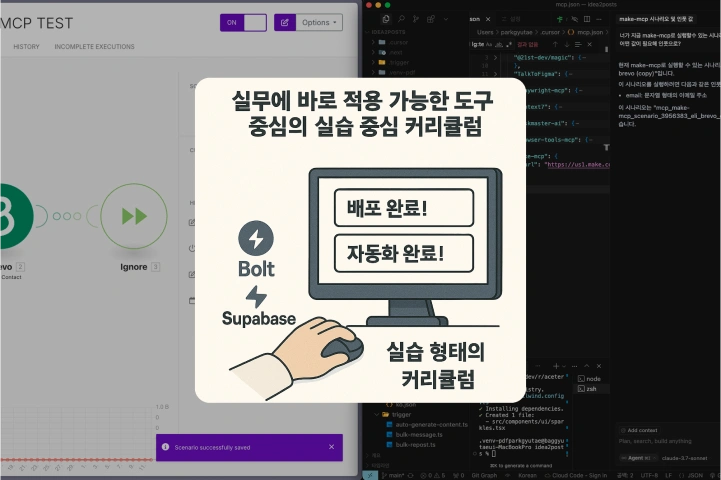Open Options dropdown in Make window

319,23
